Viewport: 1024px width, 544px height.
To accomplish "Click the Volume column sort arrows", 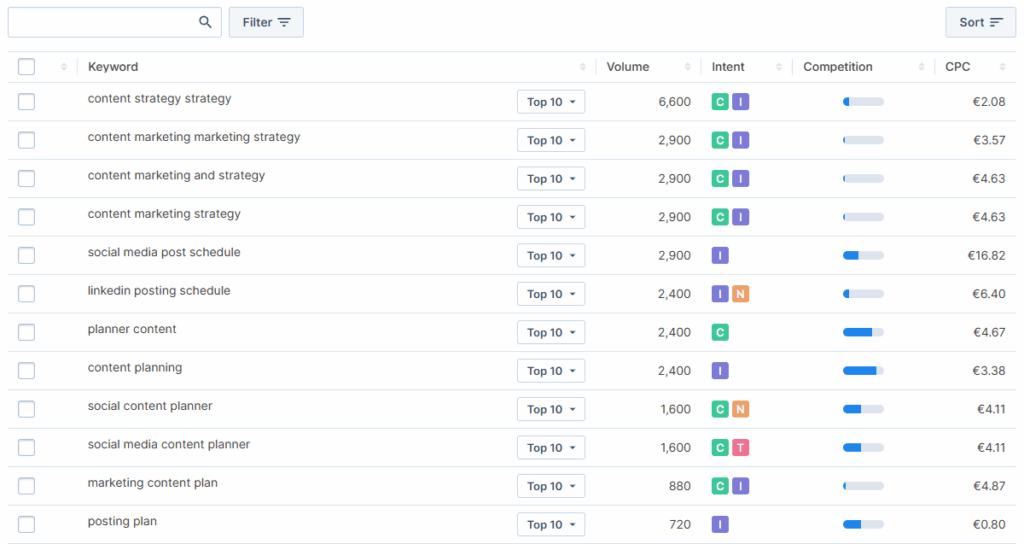I will [688, 67].
